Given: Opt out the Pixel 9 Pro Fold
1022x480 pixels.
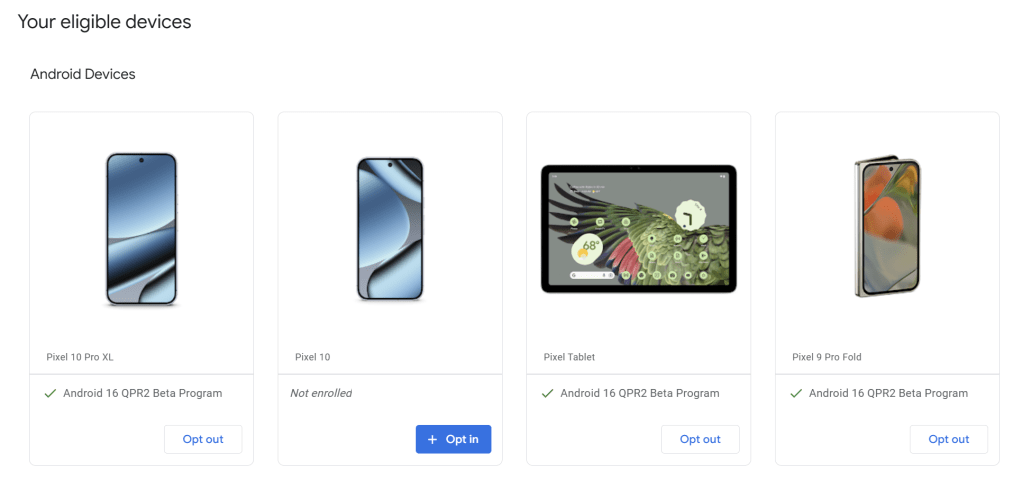Looking at the screenshot, I should (948, 440).
